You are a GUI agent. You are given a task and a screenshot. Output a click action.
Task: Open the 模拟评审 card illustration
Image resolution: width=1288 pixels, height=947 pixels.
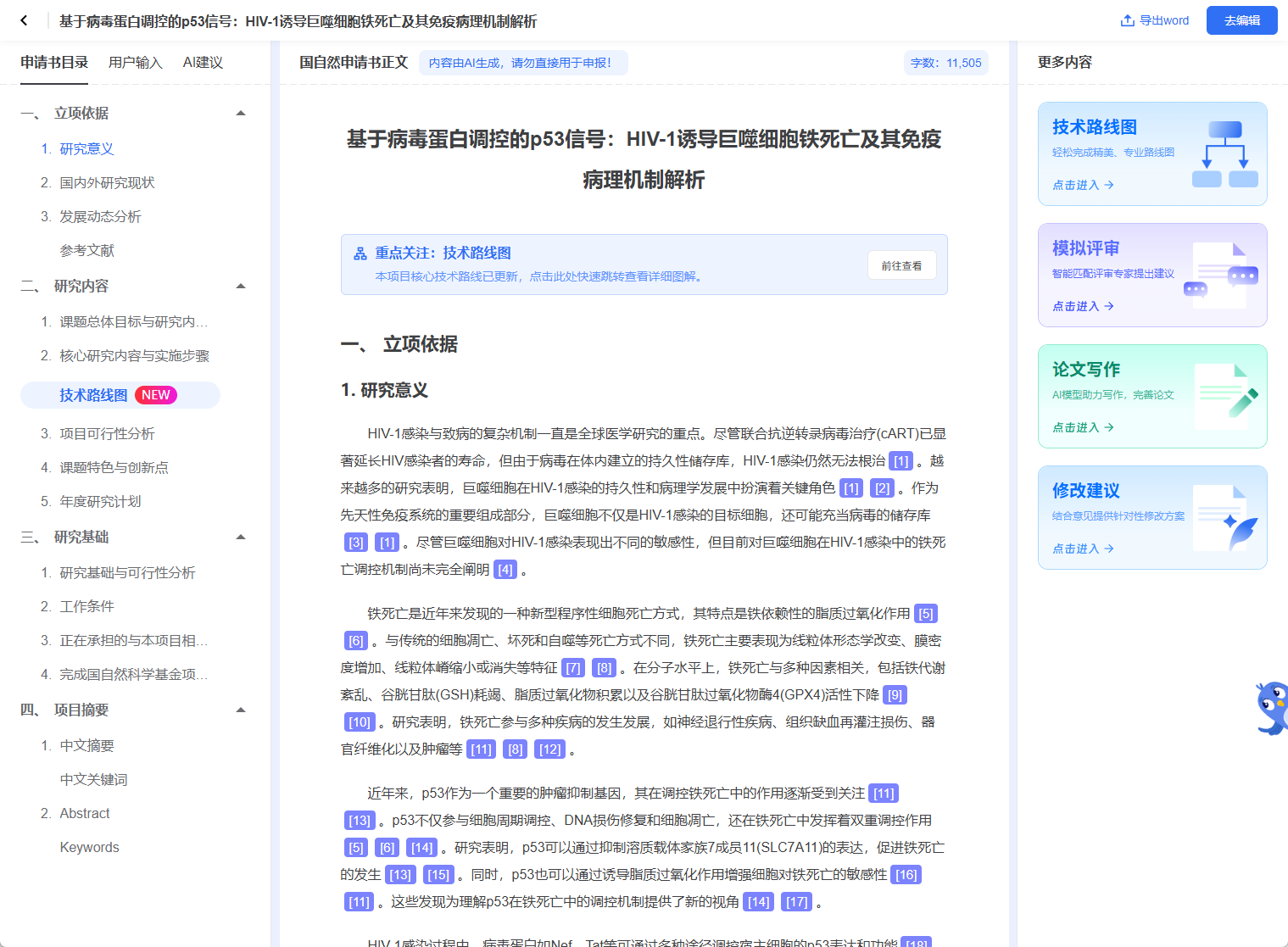pyautogui.click(x=1221, y=275)
